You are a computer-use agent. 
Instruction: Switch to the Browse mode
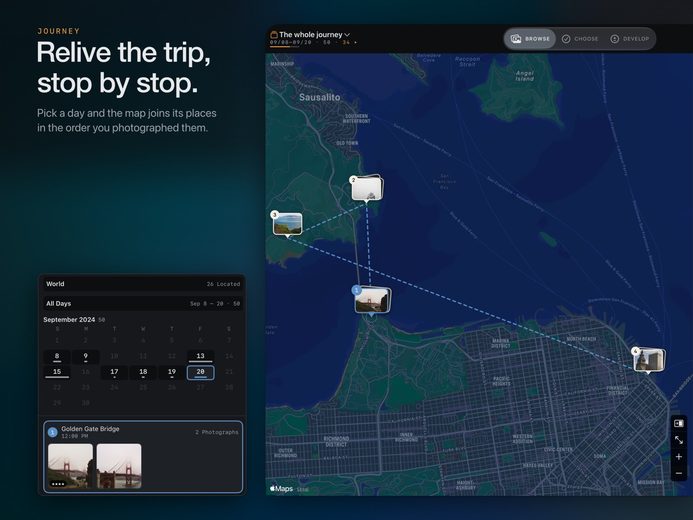(530, 39)
